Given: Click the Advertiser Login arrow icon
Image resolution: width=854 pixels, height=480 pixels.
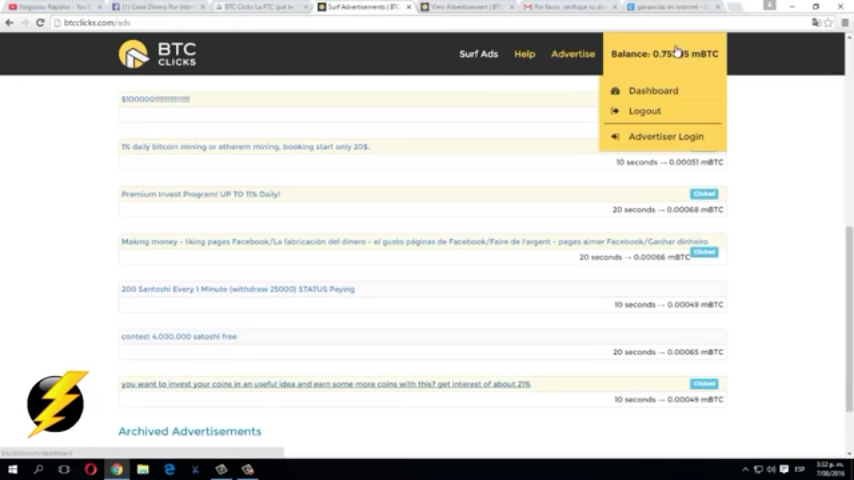Looking at the screenshot, I should (615, 137).
